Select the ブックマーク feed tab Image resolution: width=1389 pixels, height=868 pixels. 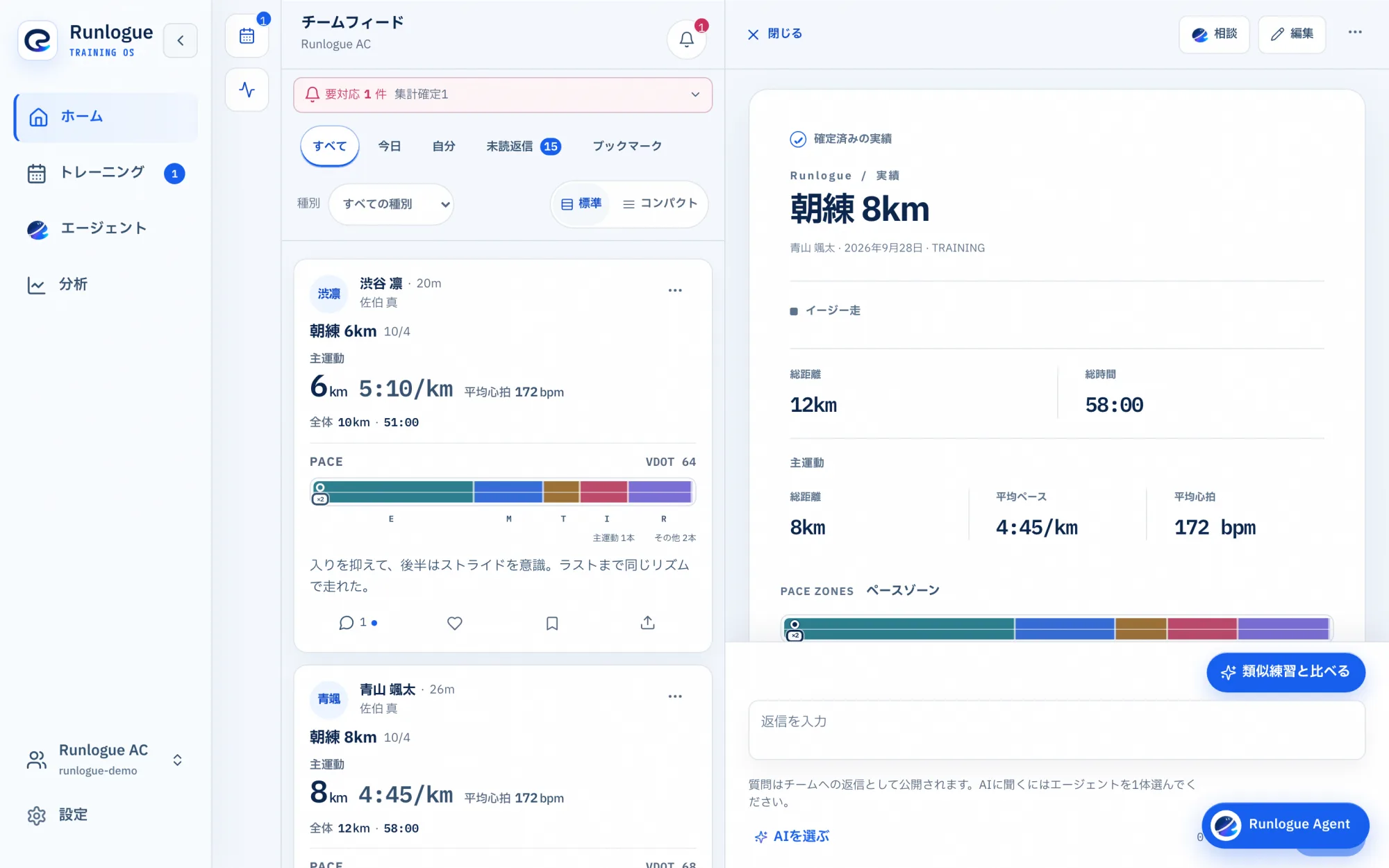pyautogui.click(x=626, y=146)
